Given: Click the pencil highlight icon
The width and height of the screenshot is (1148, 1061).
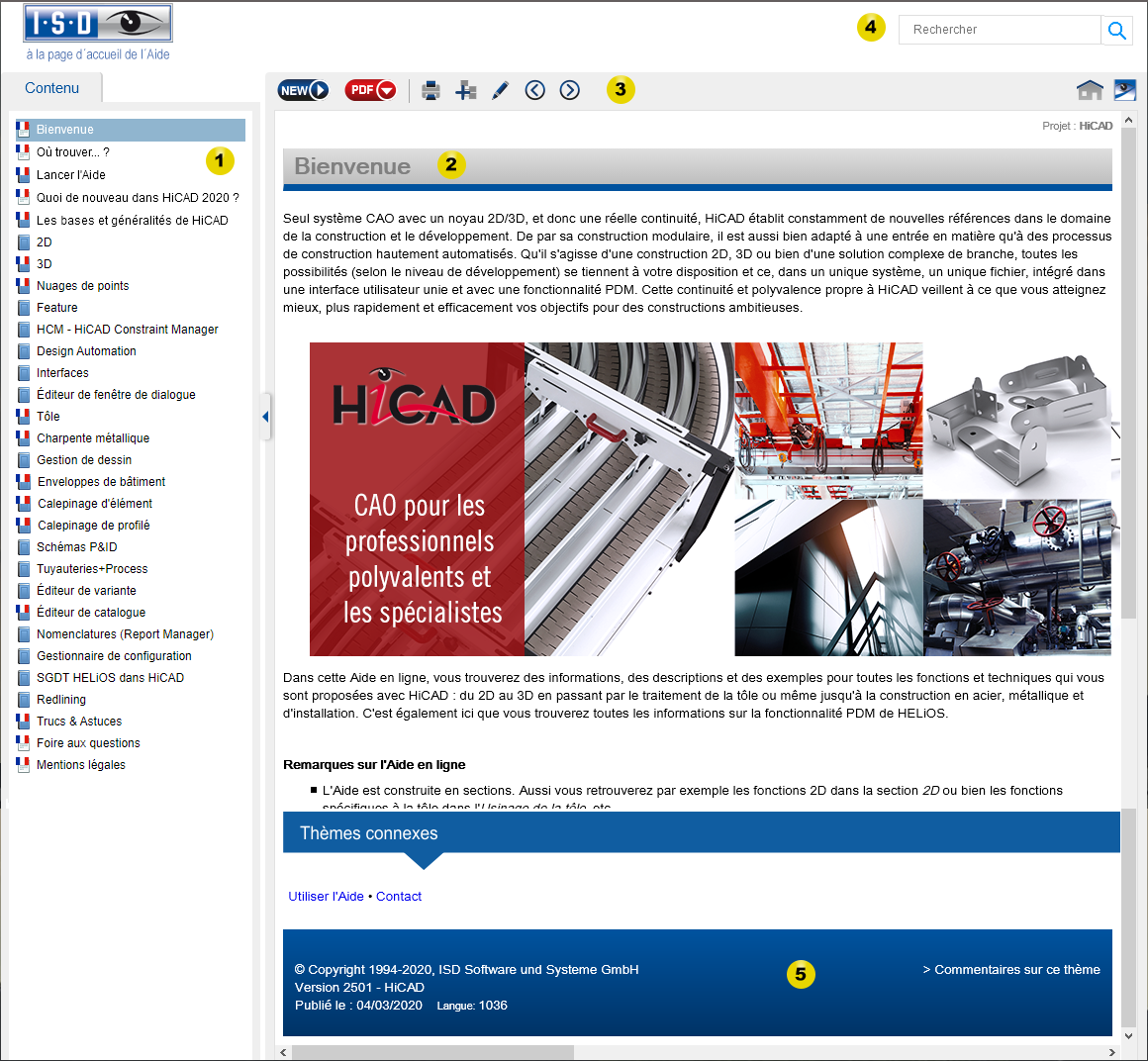Looking at the screenshot, I should click(500, 91).
